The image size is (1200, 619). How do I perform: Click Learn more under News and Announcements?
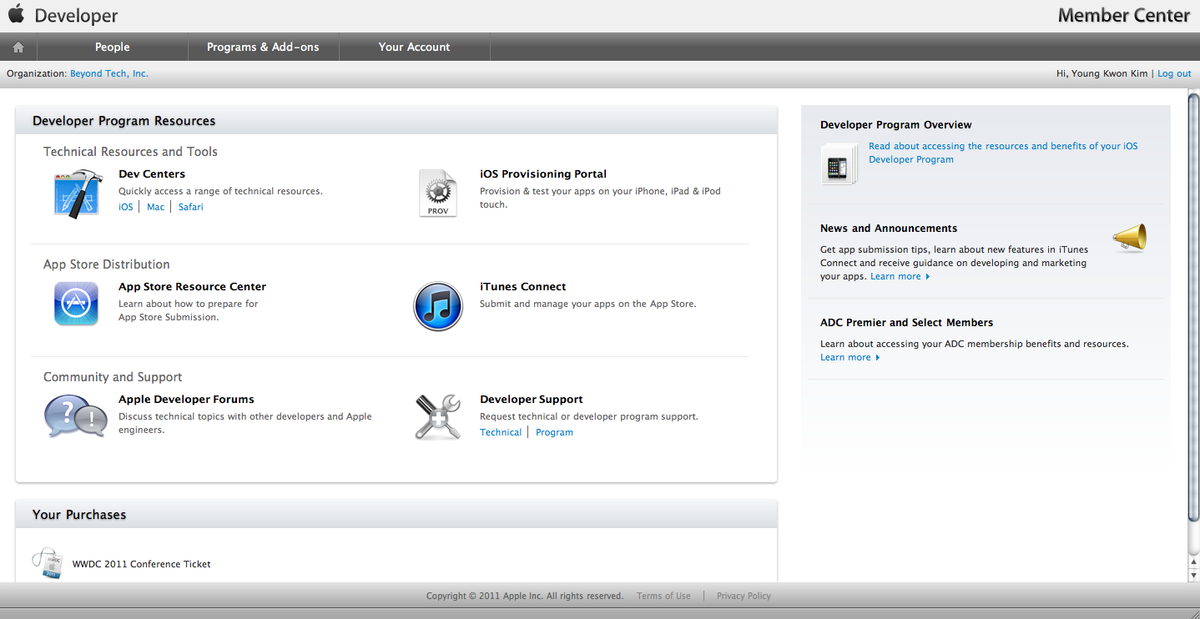point(900,277)
